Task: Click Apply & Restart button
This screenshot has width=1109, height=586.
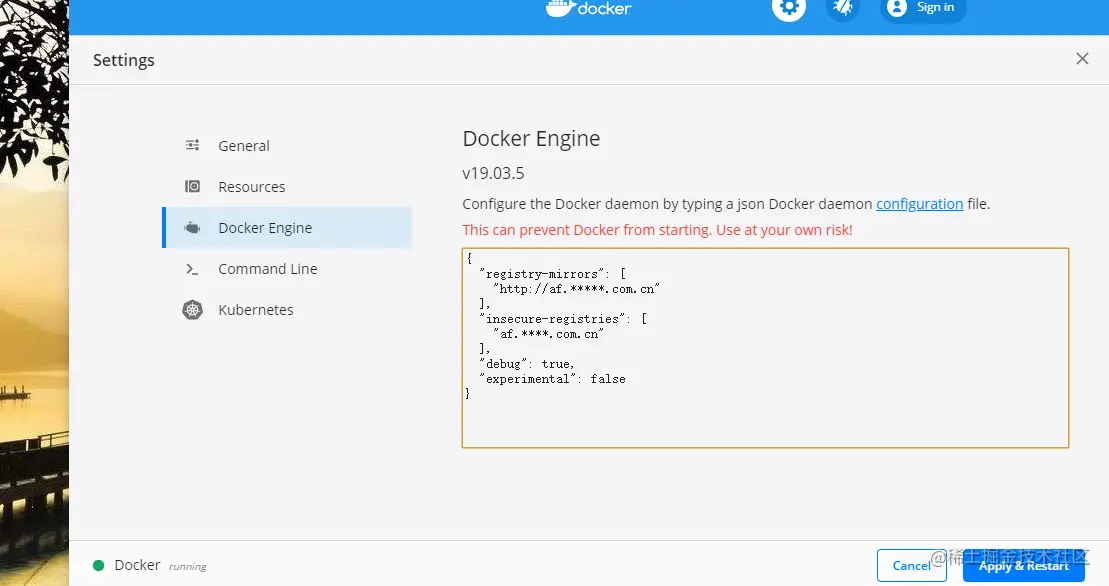Action: (1023, 566)
